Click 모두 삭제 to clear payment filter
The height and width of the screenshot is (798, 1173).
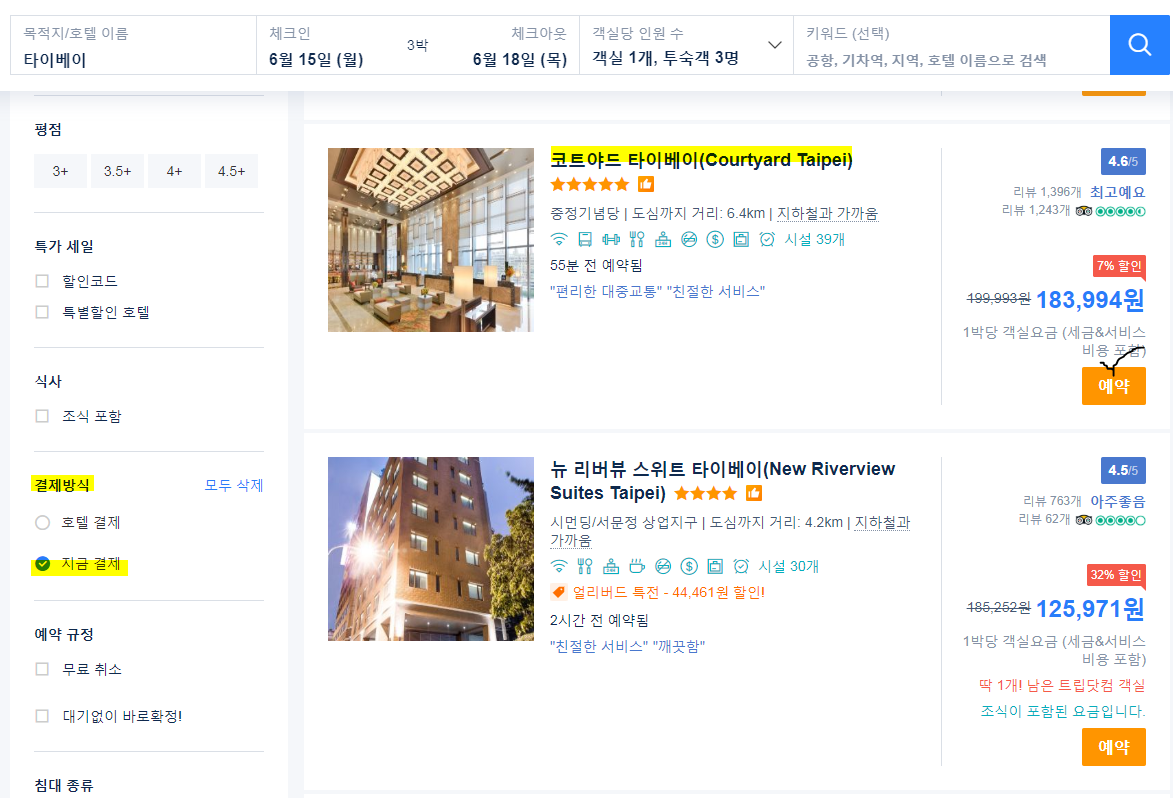[234, 485]
